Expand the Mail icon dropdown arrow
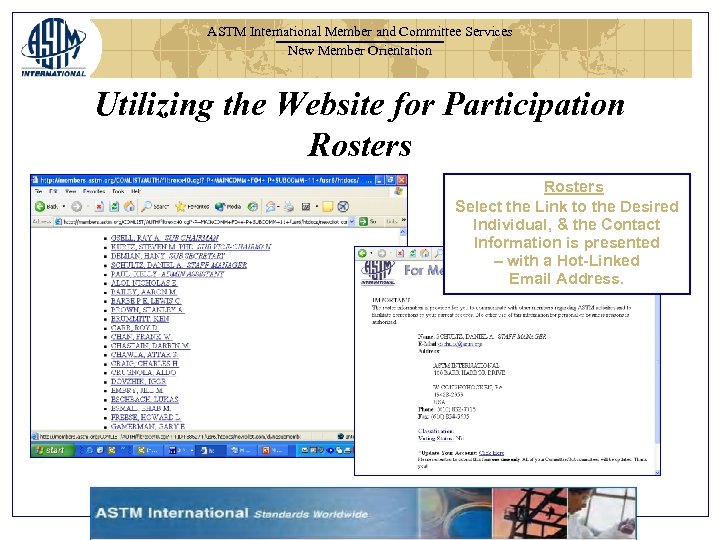The image size is (720, 540). [x=278, y=207]
